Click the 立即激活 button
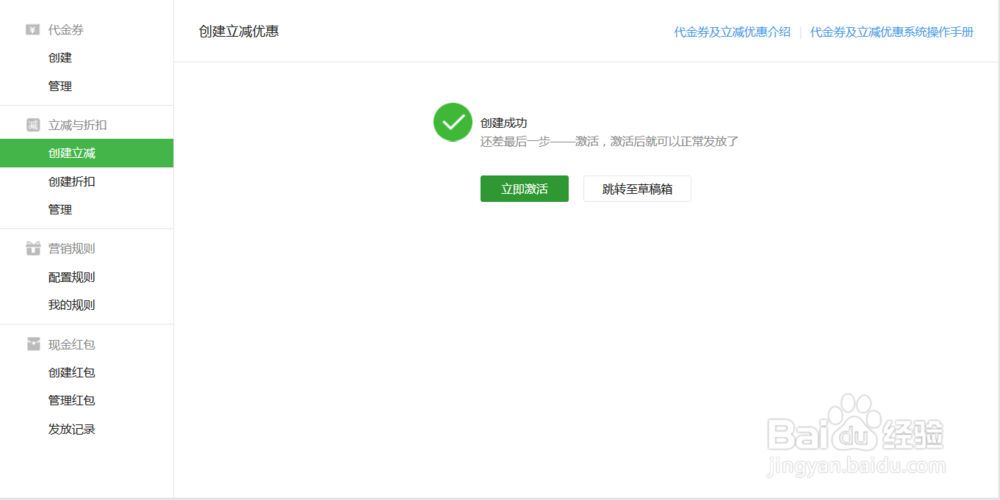 pos(524,189)
